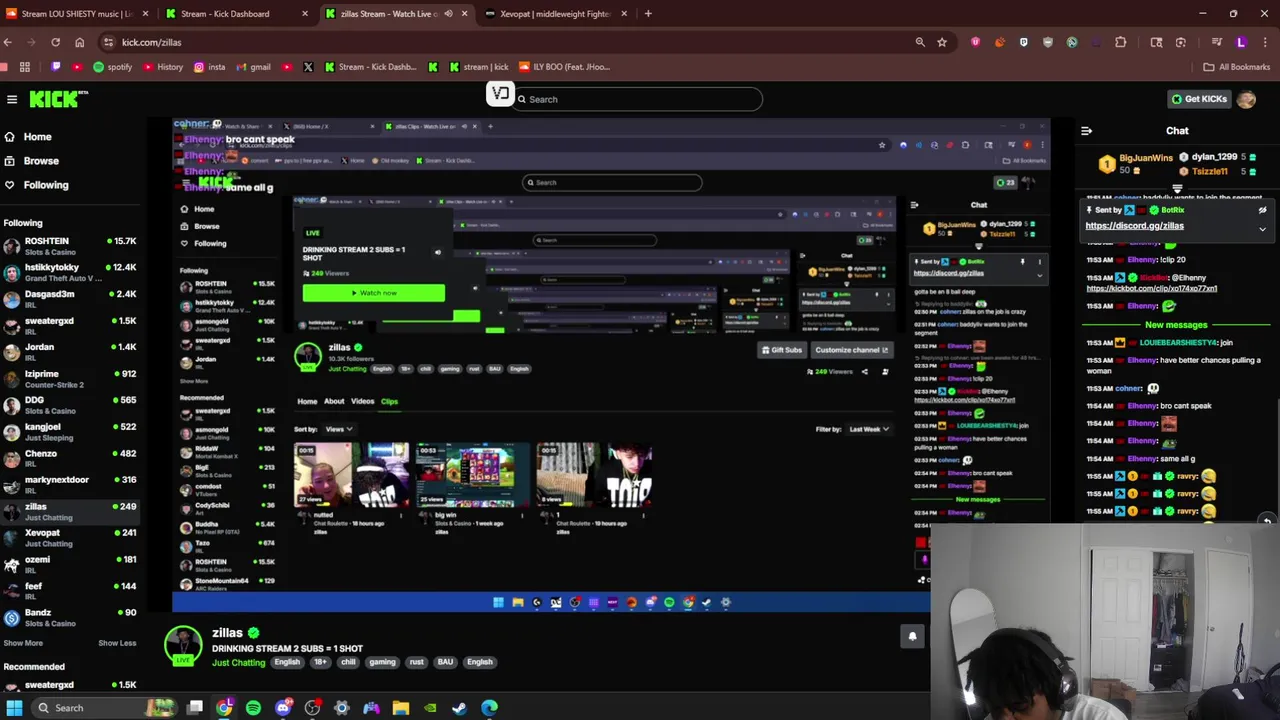The height and width of the screenshot is (720, 1280).
Task: Click the Get KICKs button
Action: (x=1199, y=99)
